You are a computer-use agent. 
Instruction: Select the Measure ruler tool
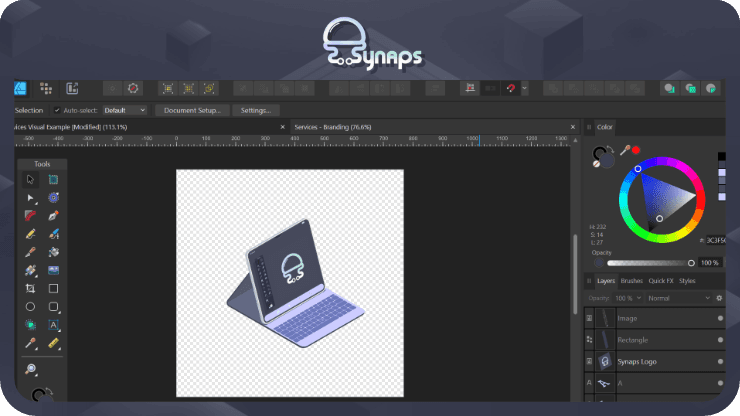tap(53, 343)
